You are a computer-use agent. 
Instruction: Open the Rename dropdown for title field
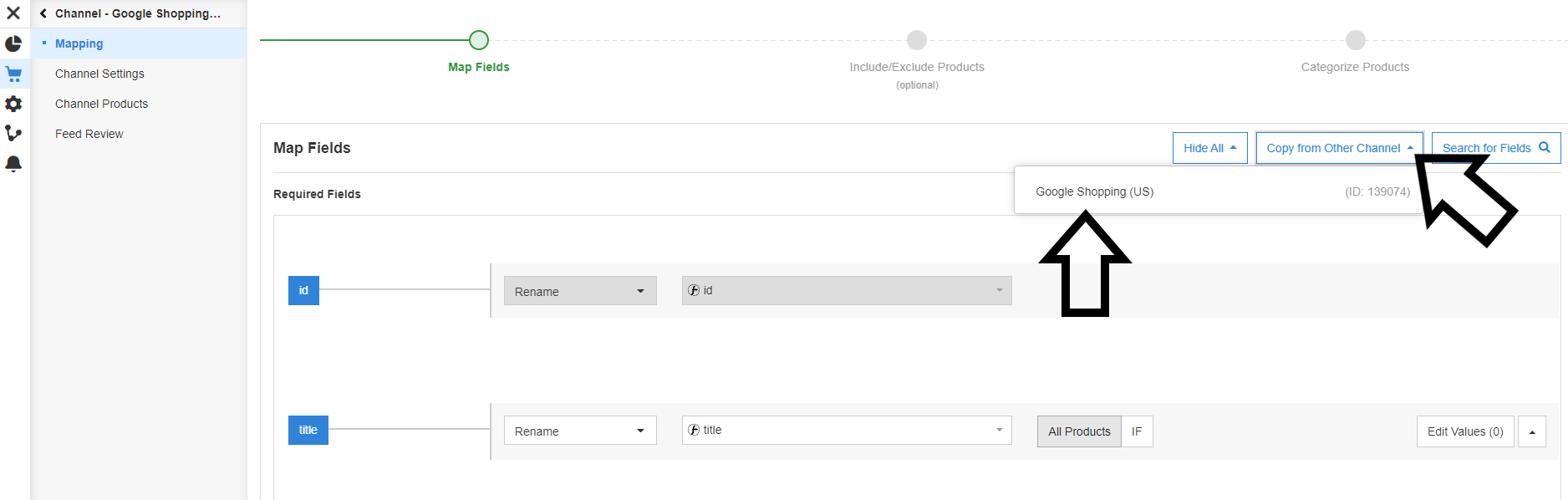(580, 431)
